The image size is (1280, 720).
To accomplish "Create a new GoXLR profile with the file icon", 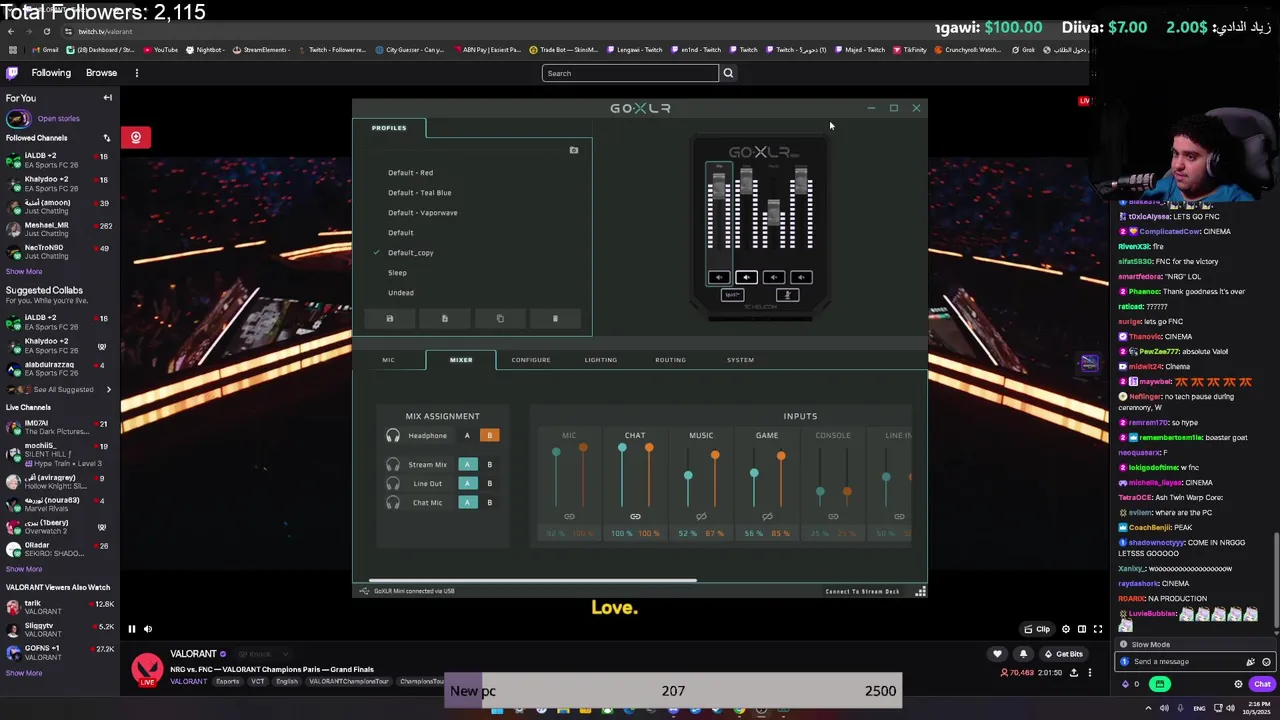I will [x=445, y=318].
